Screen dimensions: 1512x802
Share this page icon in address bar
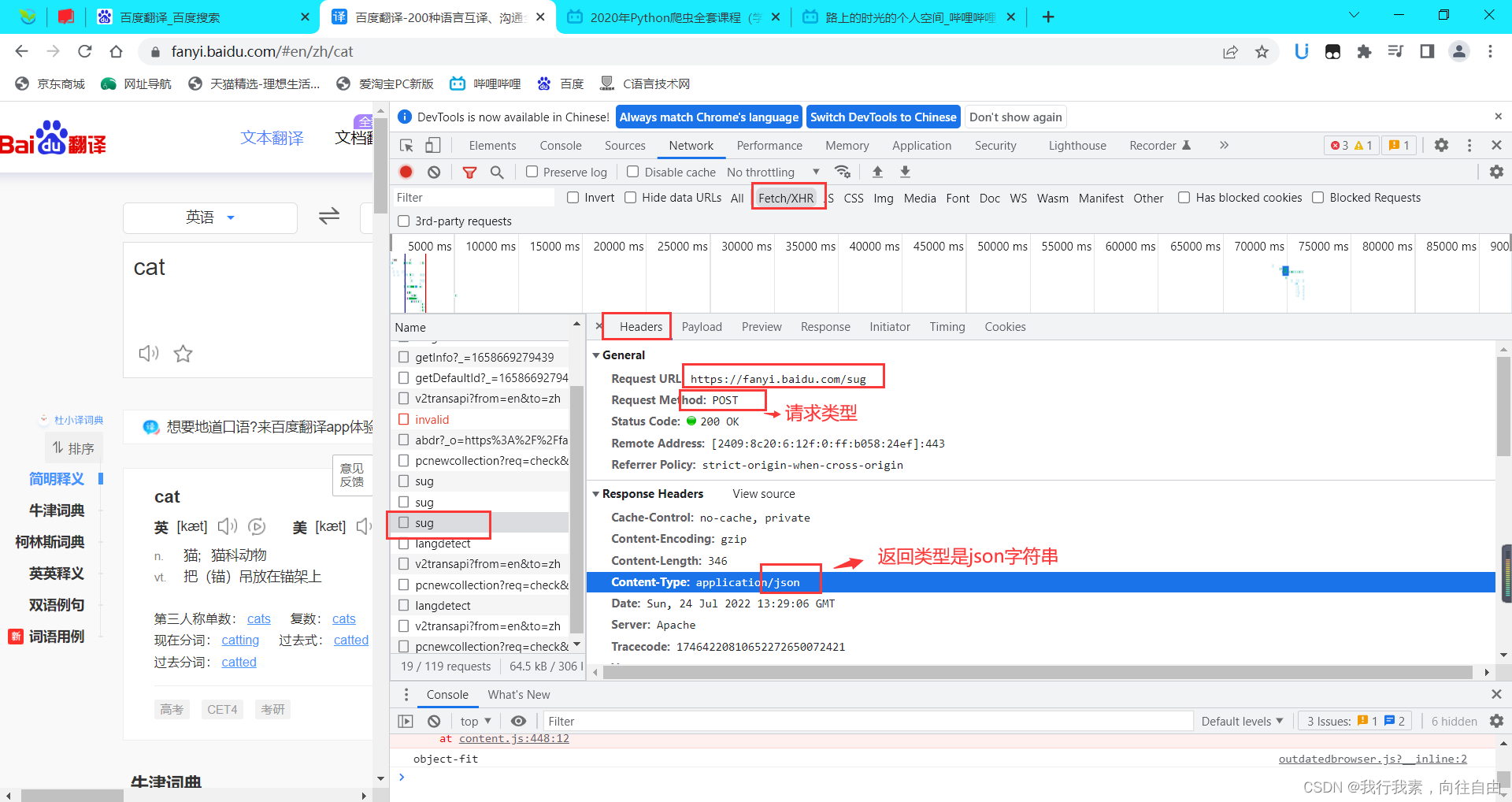click(1230, 51)
